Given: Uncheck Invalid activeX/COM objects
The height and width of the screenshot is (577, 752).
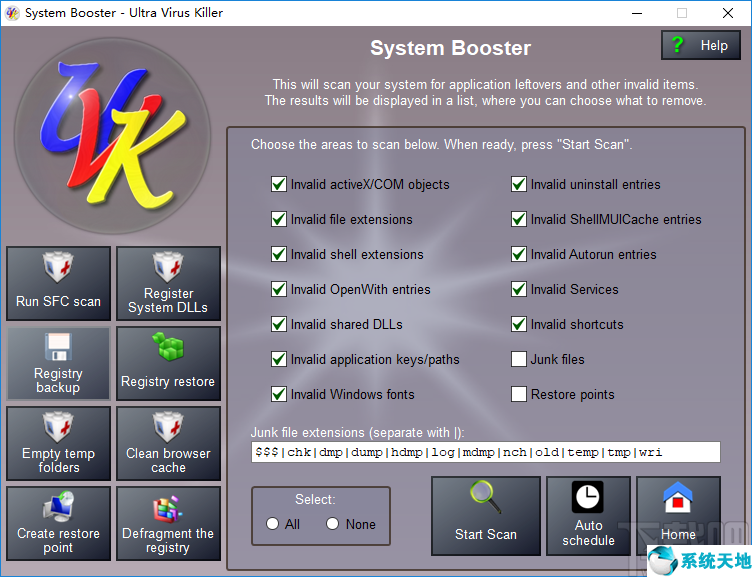Looking at the screenshot, I should [279, 184].
